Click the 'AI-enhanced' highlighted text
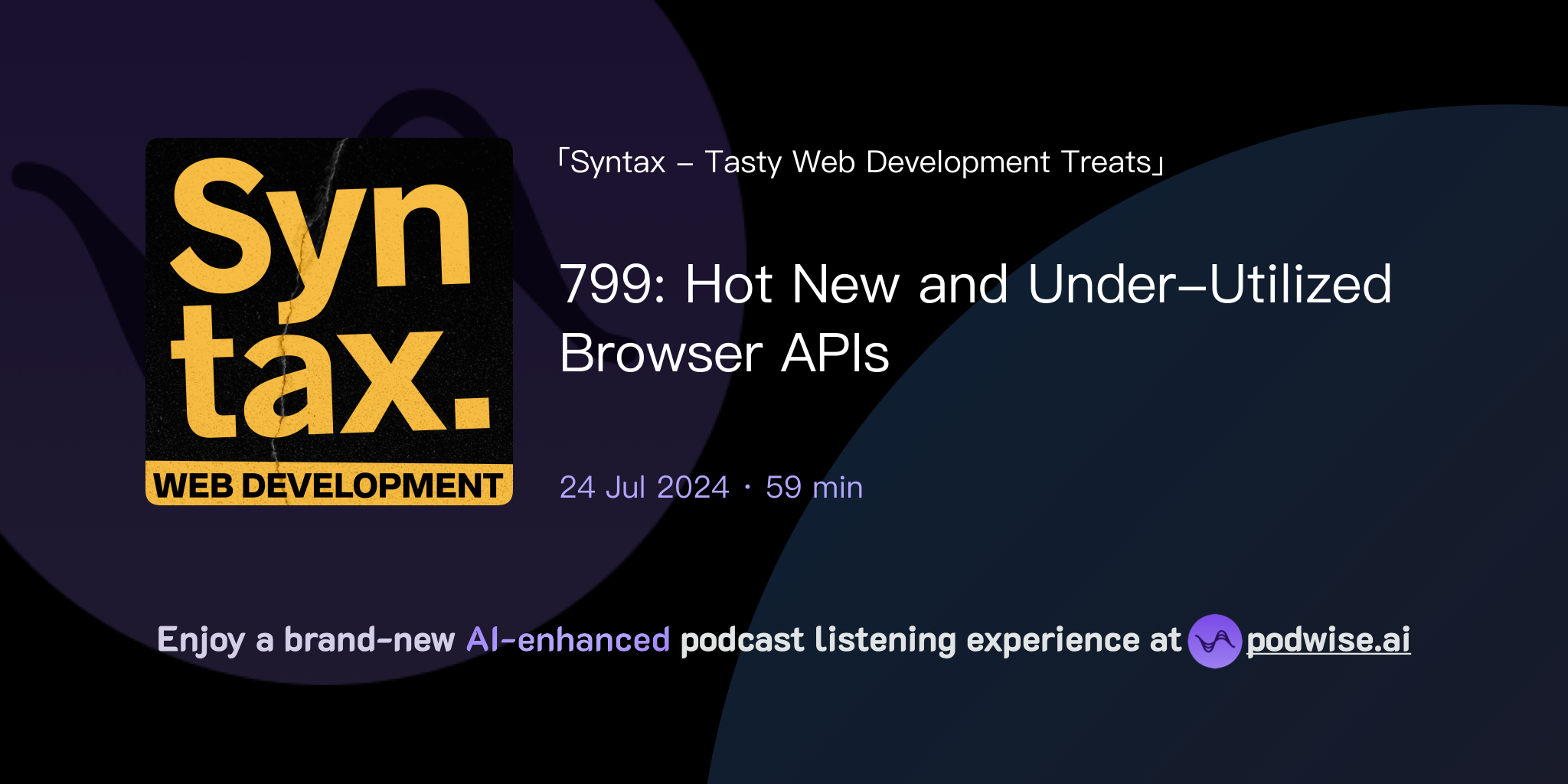This screenshot has height=784, width=1568. point(567,639)
